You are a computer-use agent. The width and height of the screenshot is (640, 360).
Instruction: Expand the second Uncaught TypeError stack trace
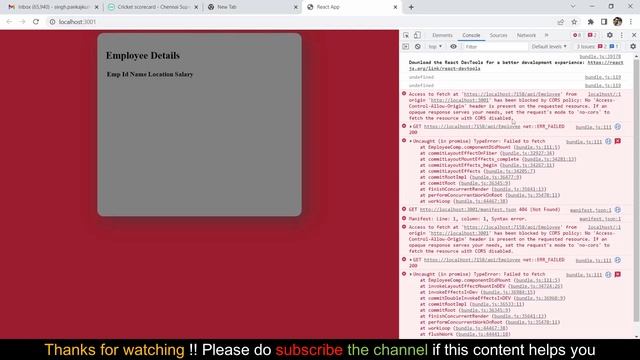pos(411,274)
